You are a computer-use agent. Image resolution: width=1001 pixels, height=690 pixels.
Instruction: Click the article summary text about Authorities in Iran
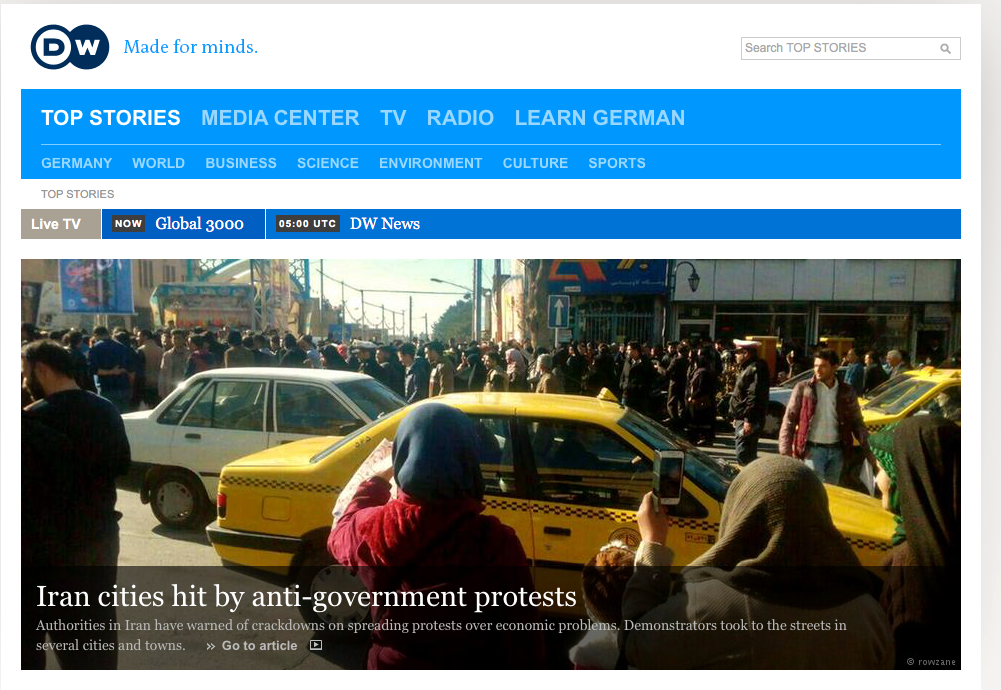pyautogui.click(x=441, y=635)
